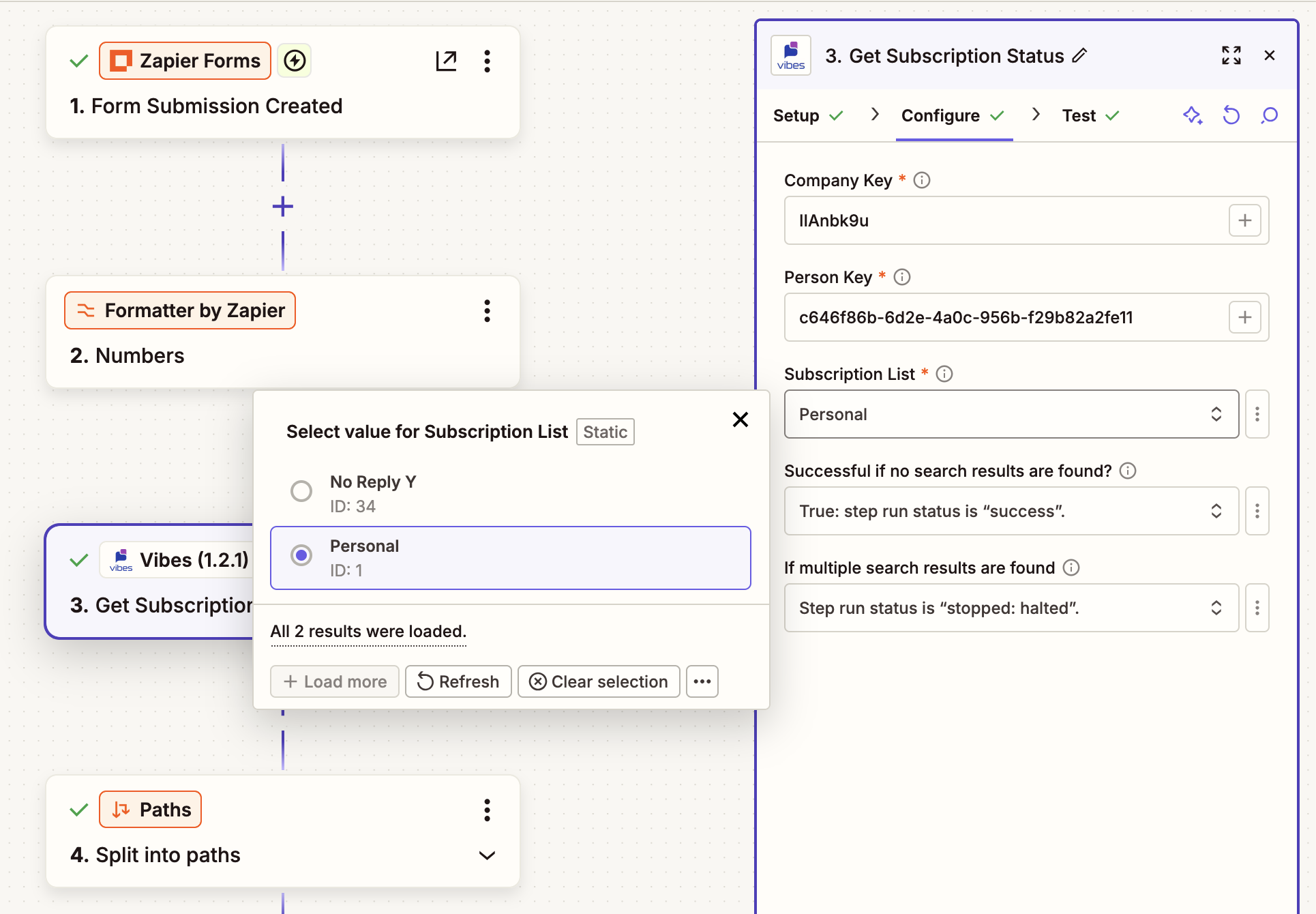This screenshot has height=914, width=1316.
Task: Open more options ellipsis in popup footer
Action: 702,681
